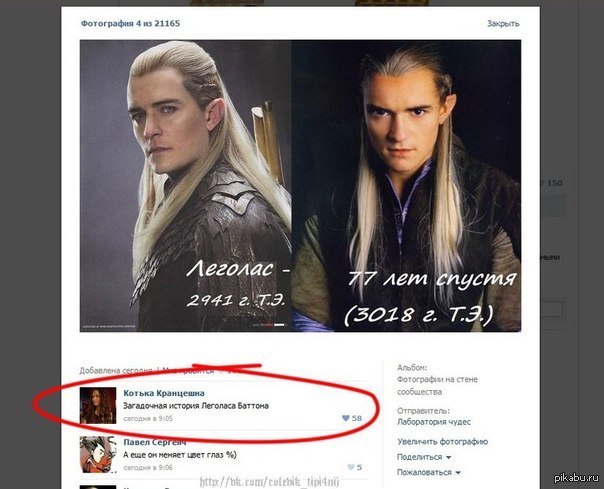The width and height of the screenshot is (604, 489).
Task: Click the Увеличить фотографию link
Action: coord(443,442)
